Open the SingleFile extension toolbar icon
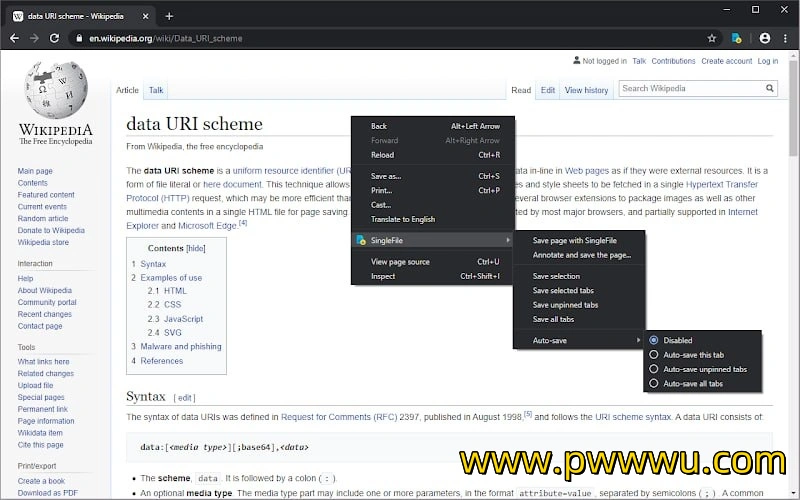Image resolution: width=800 pixels, height=500 pixels. pos(736,38)
